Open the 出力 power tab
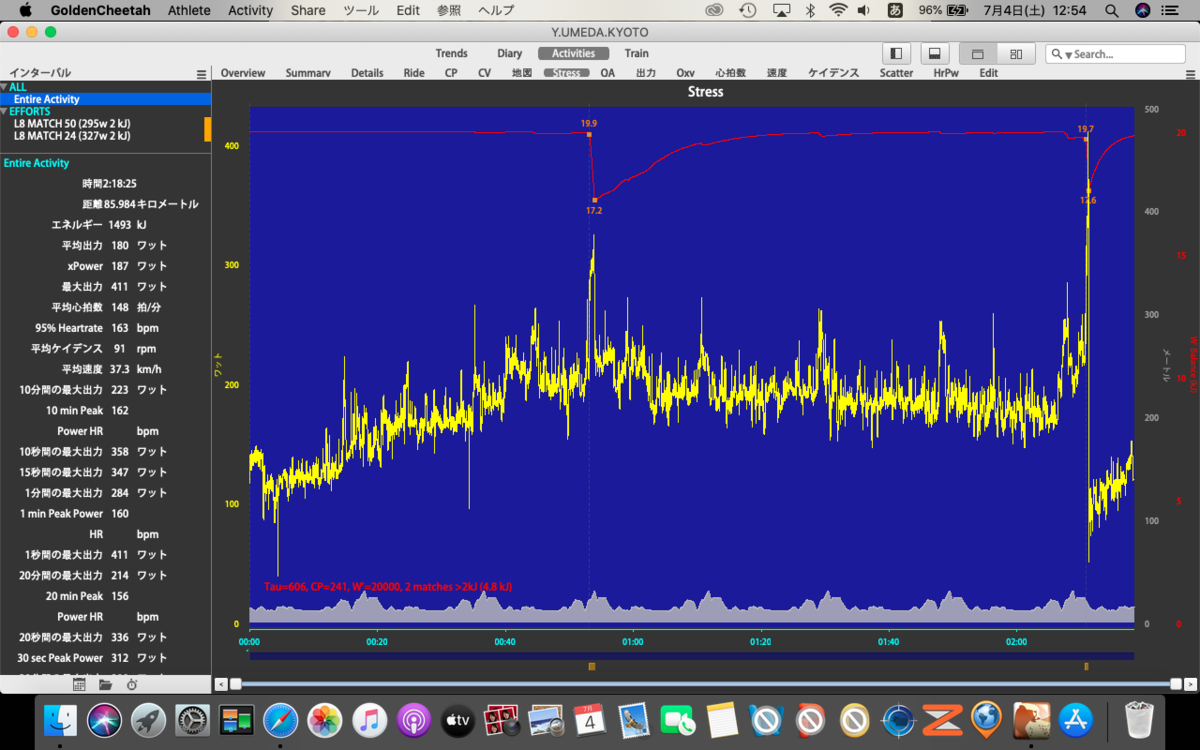Screen dimensions: 1200x750 (646, 73)
